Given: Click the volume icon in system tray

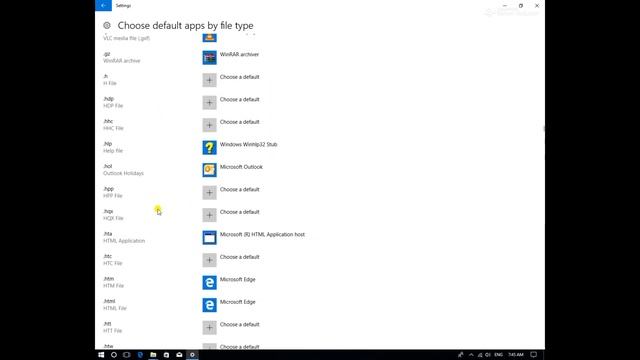Looking at the screenshot, I should pyautogui.click(x=488, y=355).
